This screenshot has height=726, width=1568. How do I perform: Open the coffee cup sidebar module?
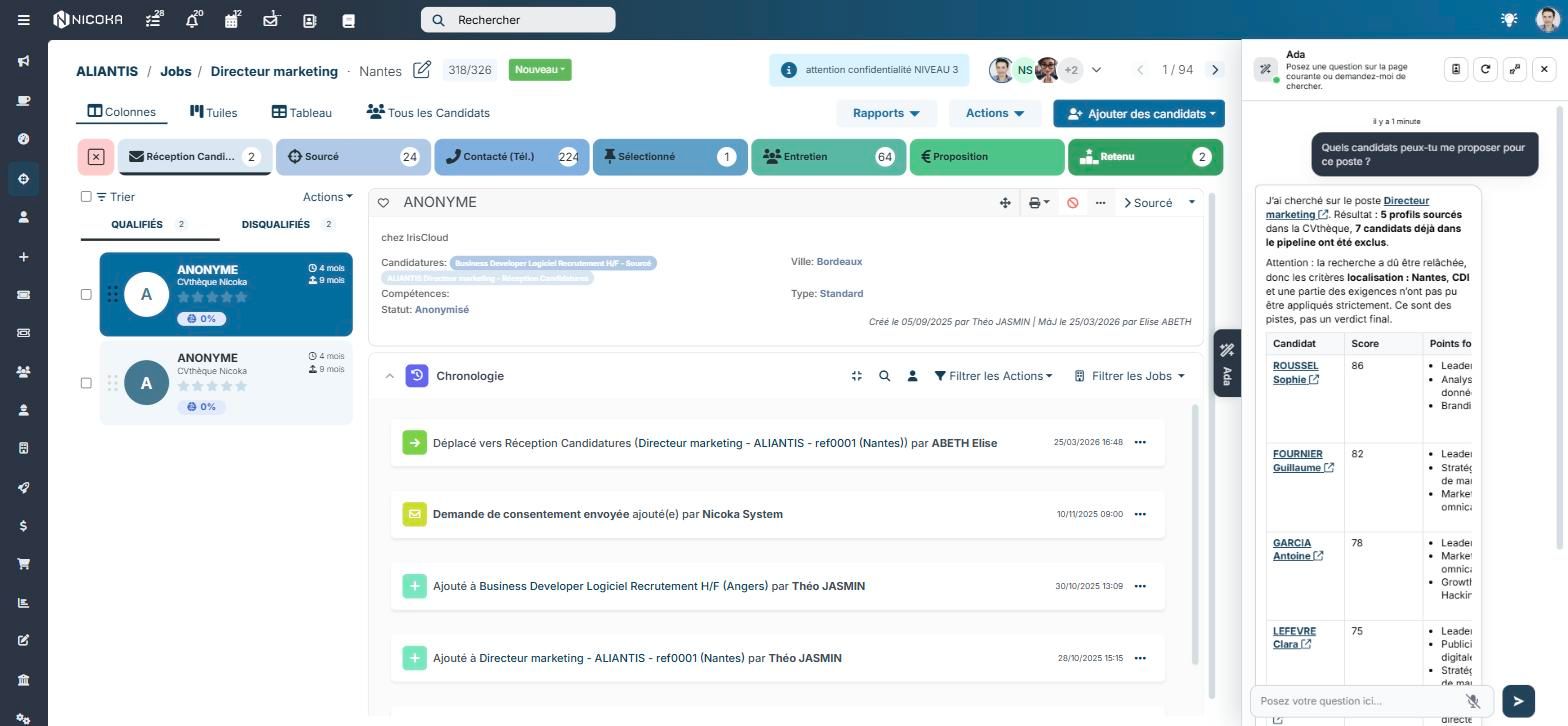23,101
